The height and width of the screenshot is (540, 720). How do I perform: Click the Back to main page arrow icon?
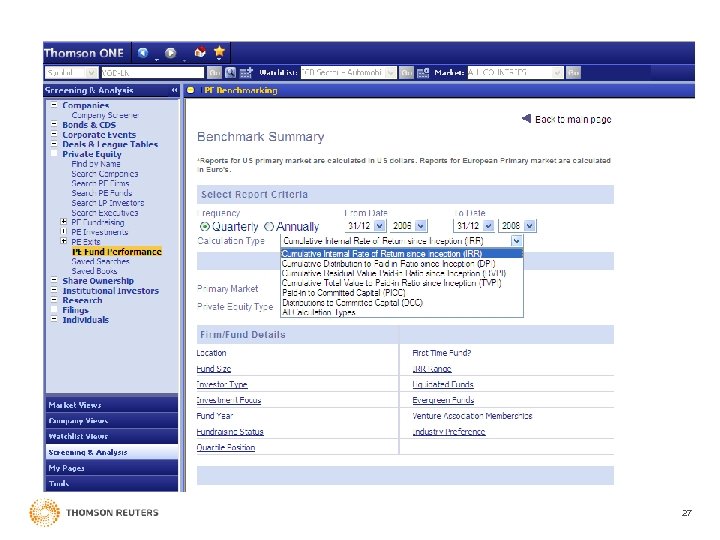527,118
